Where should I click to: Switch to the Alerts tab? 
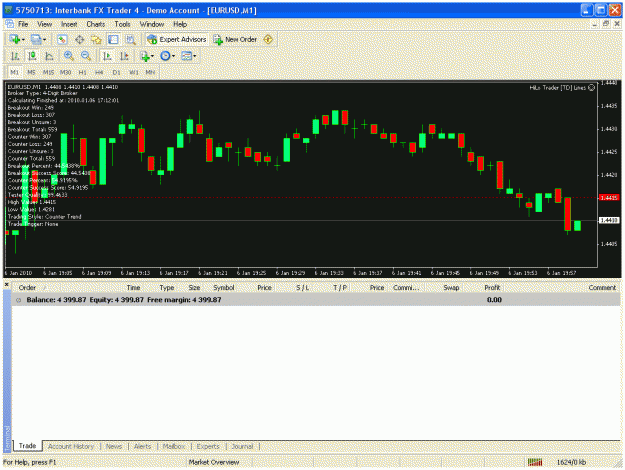(143, 446)
